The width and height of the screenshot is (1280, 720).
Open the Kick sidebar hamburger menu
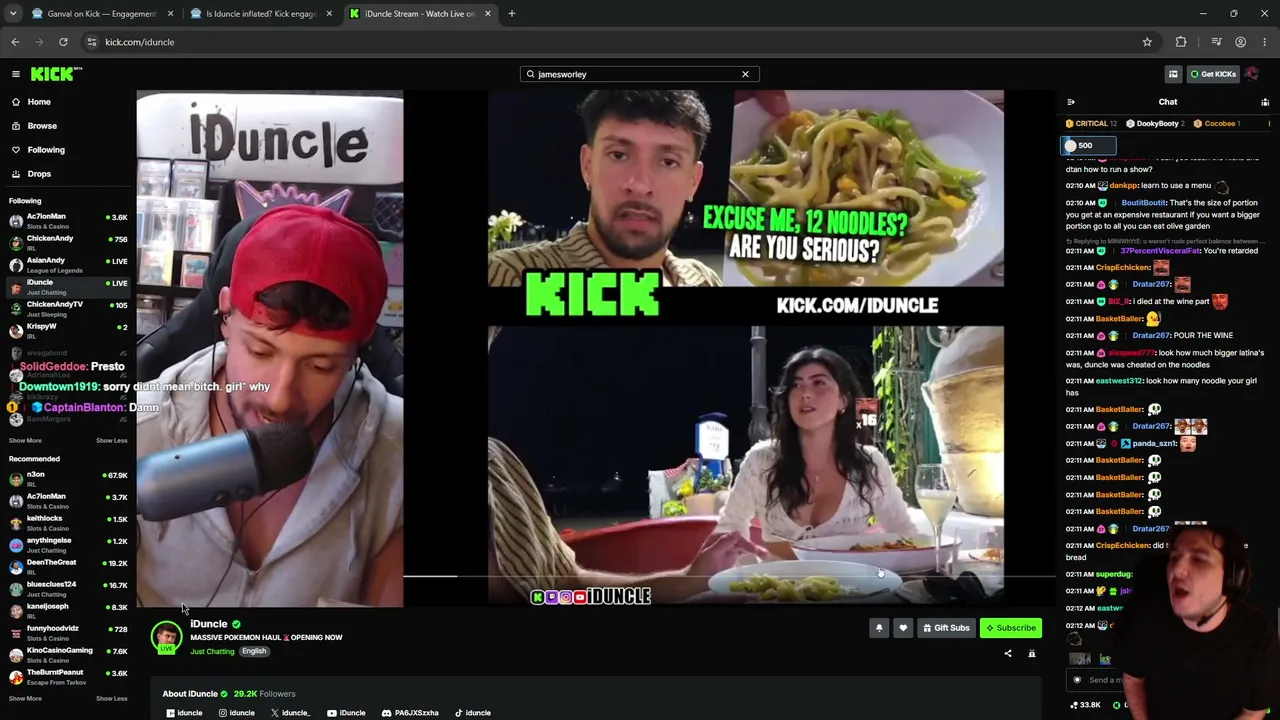click(x=16, y=74)
